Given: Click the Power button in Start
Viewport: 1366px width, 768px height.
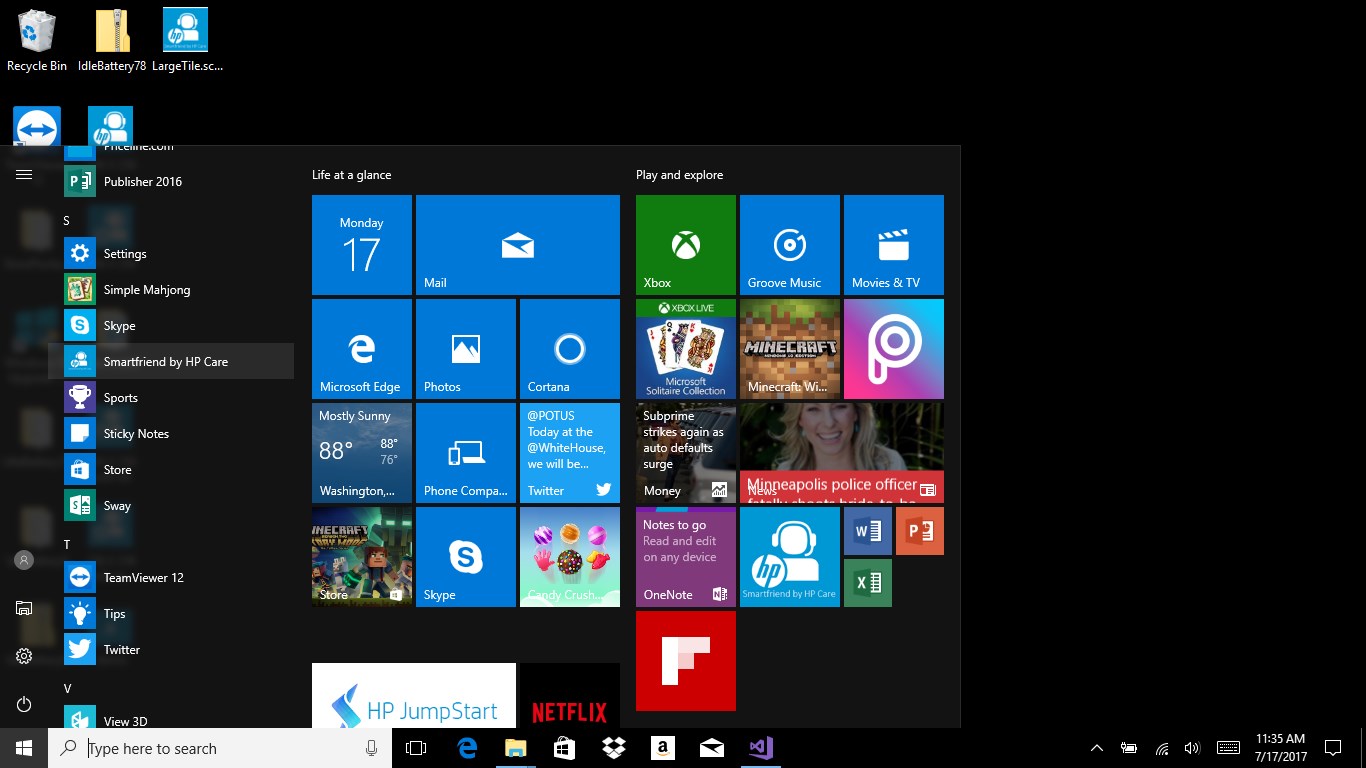Looking at the screenshot, I should pos(24,704).
